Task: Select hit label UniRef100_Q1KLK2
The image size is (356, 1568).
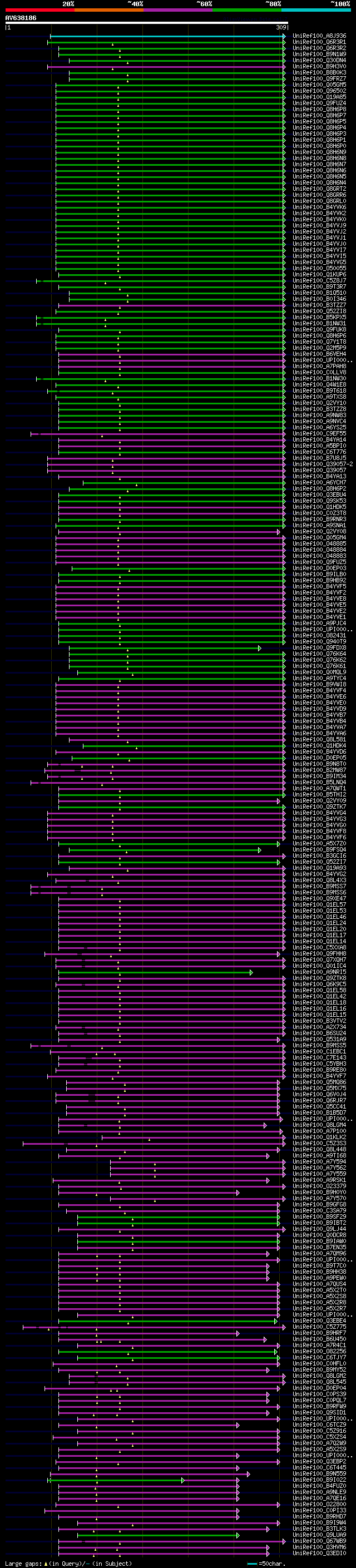Action: [x=319, y=1137]
